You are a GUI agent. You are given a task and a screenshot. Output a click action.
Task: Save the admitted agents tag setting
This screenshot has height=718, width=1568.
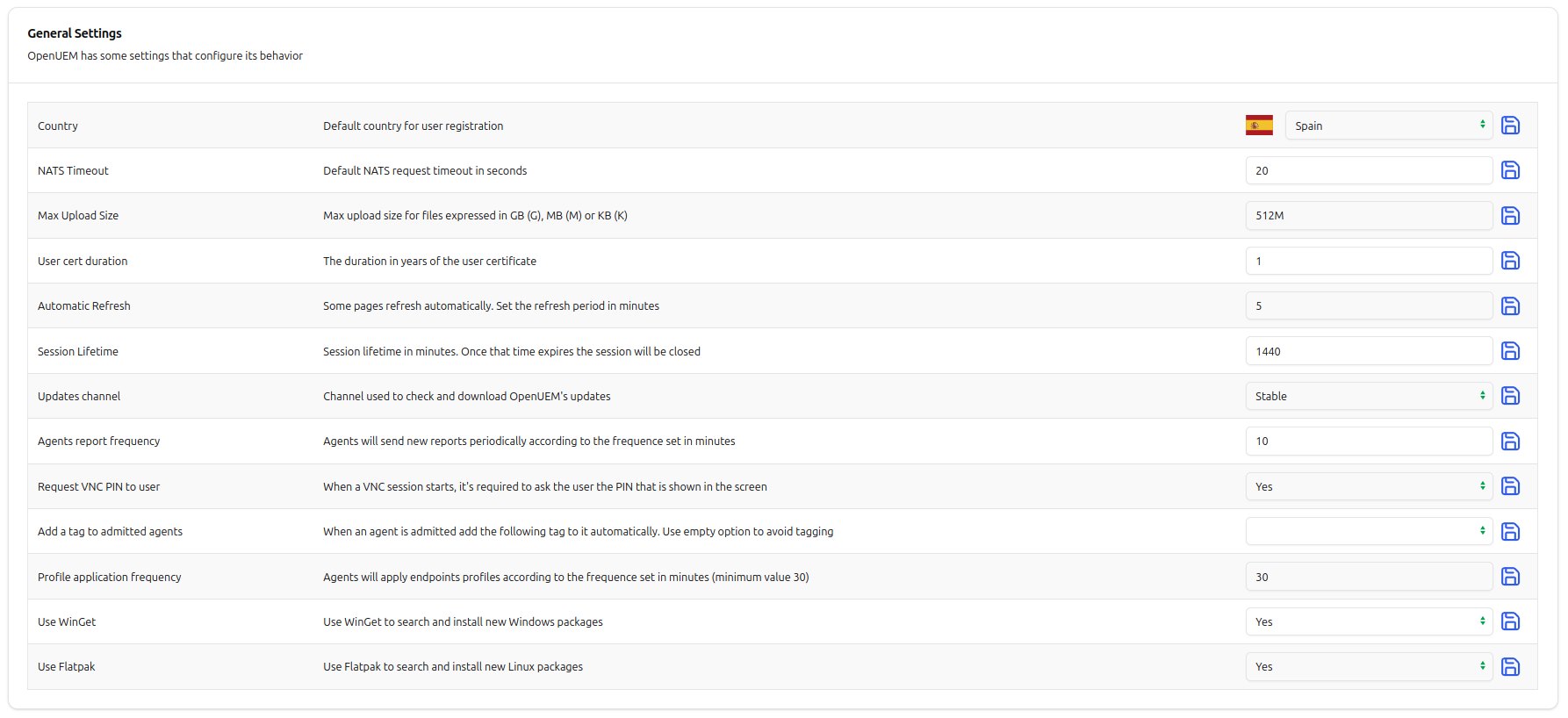1510,532
